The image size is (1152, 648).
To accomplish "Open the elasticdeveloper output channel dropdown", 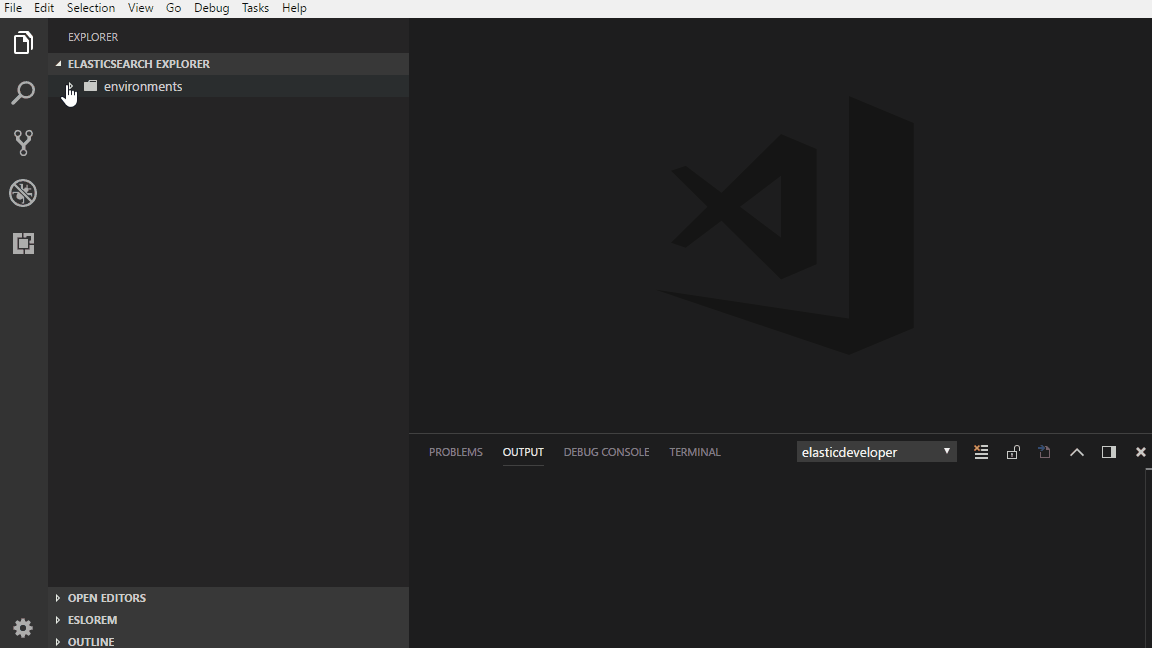I will (876, 452).
